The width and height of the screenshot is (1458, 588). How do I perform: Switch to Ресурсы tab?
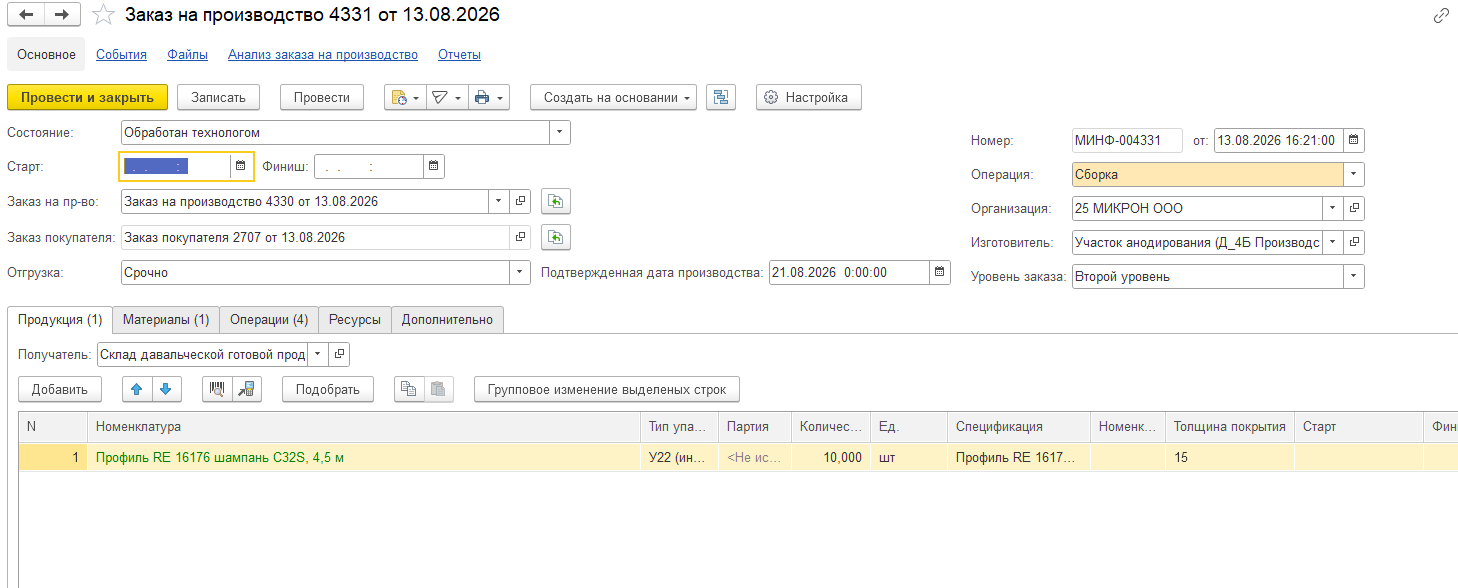click(x=355, y=319)
